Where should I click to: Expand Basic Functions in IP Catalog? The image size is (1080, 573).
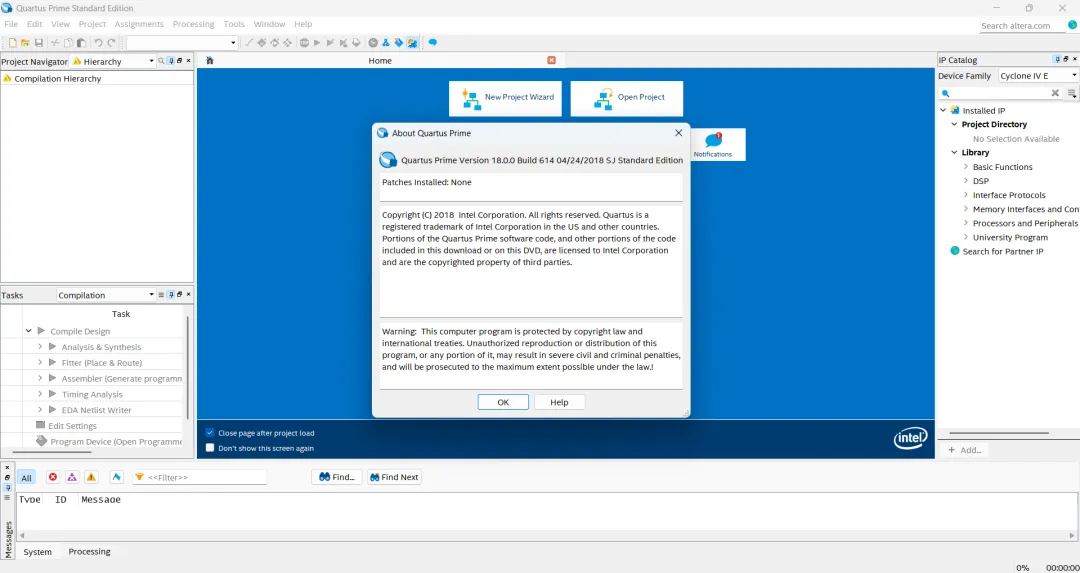coord(966,167)
